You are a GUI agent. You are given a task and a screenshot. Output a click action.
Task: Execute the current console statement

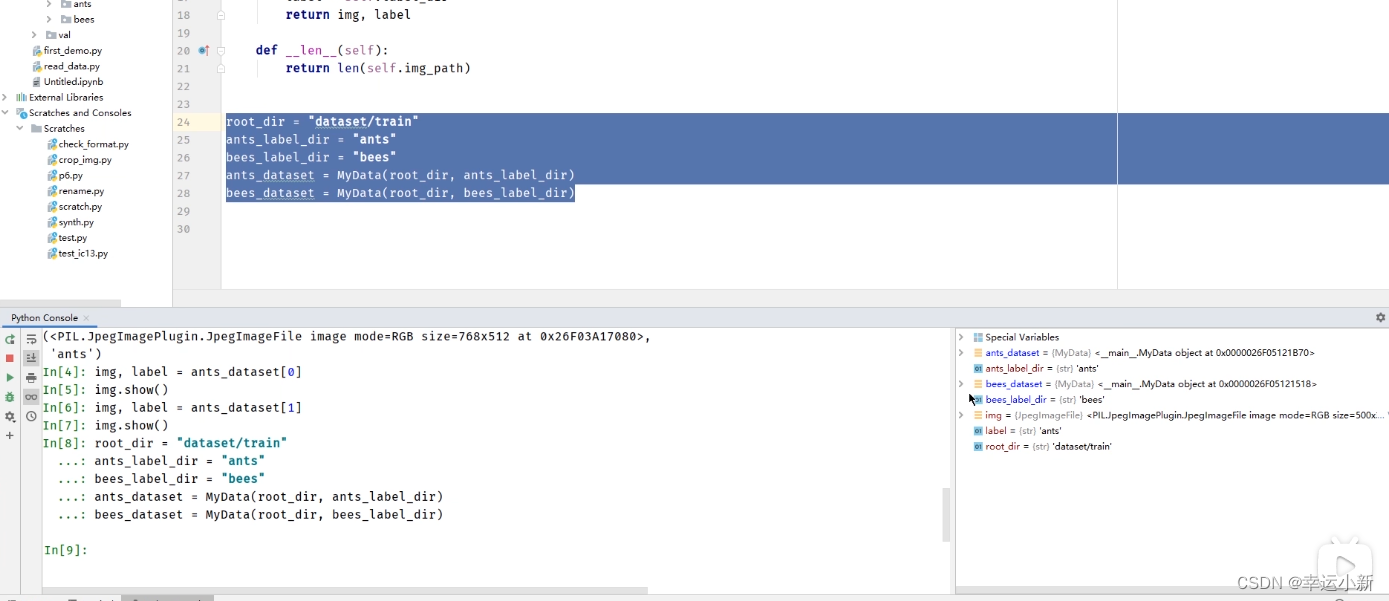(x=10, y=377)
